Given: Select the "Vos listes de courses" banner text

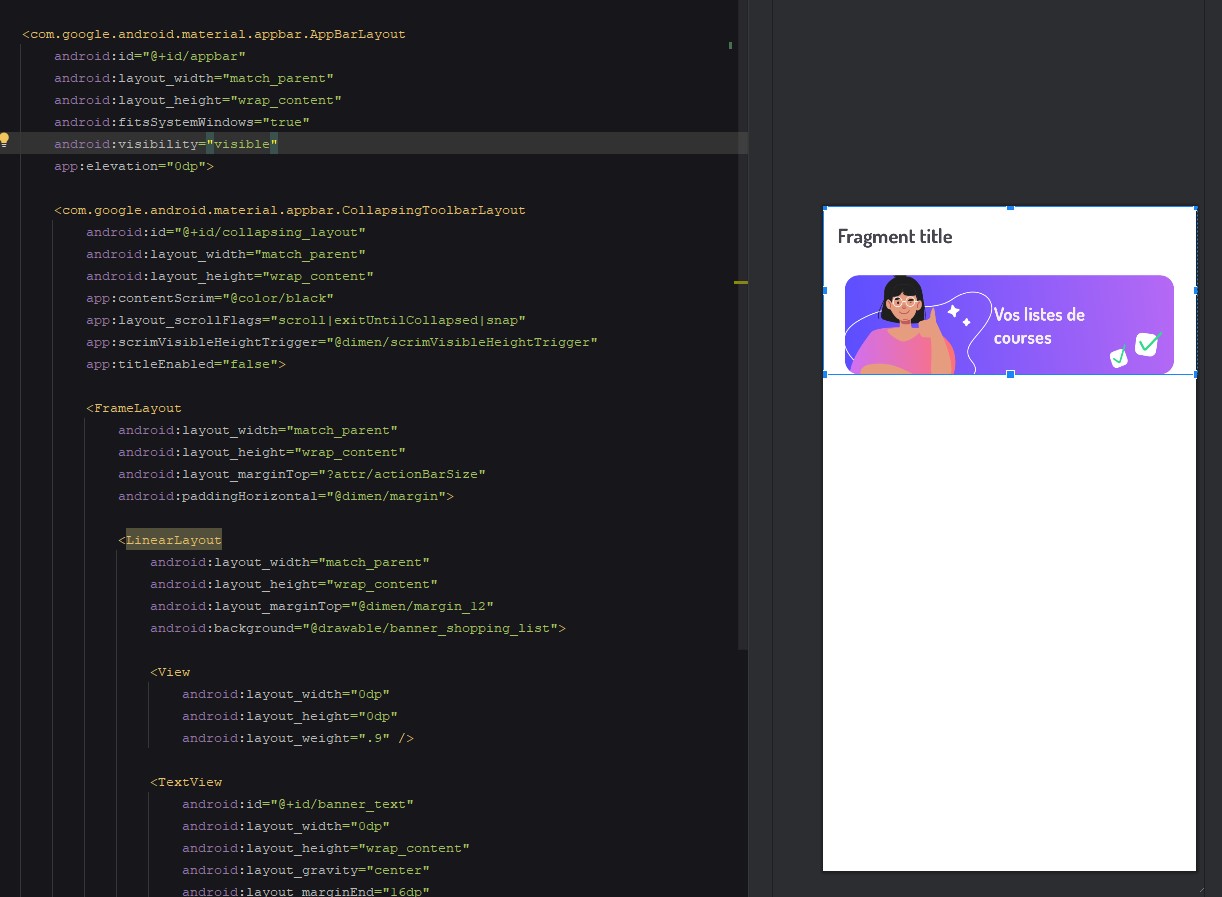Looking at the screenshot, I should click(1038, 326).
